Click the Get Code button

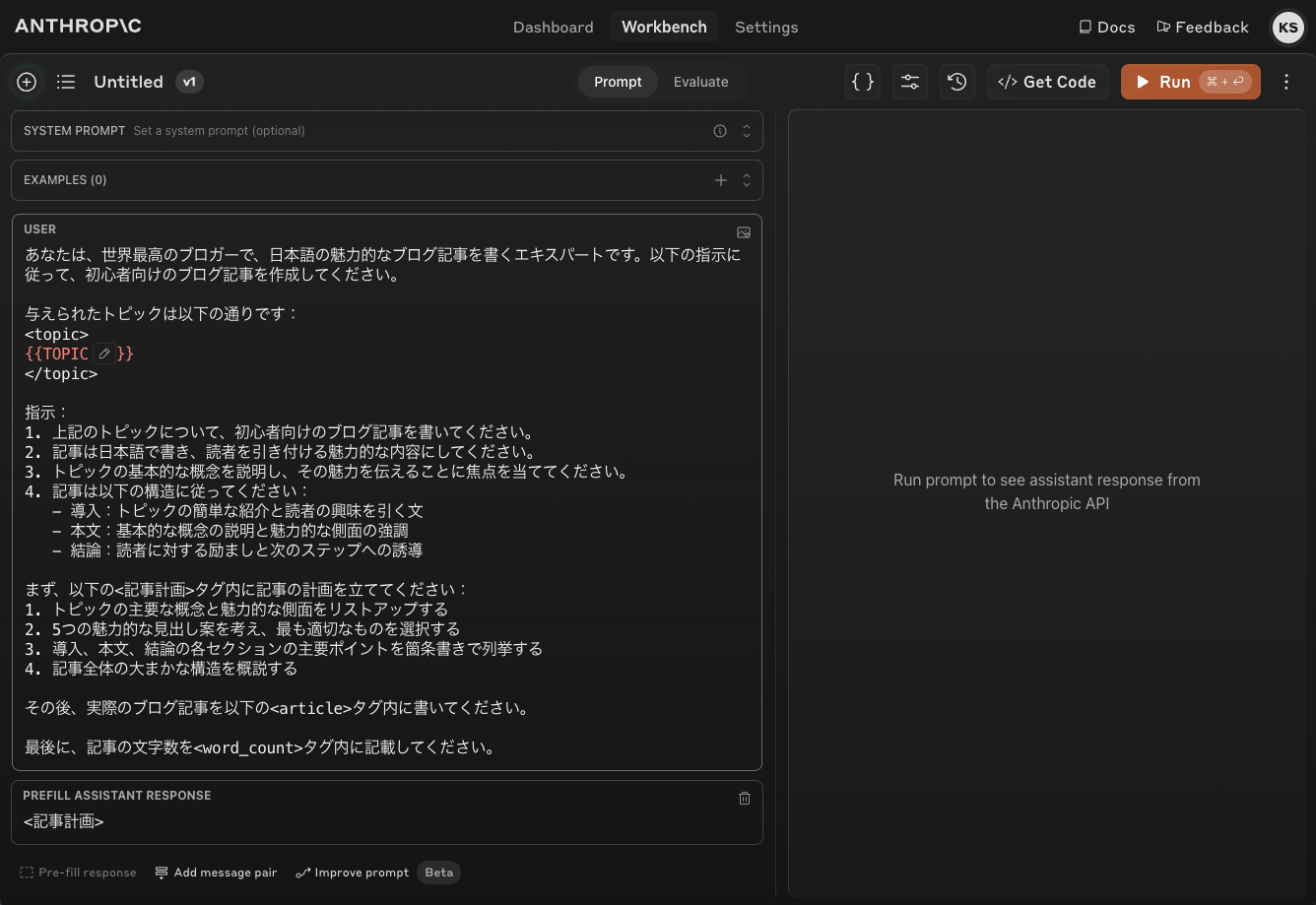pos(1048,82)
